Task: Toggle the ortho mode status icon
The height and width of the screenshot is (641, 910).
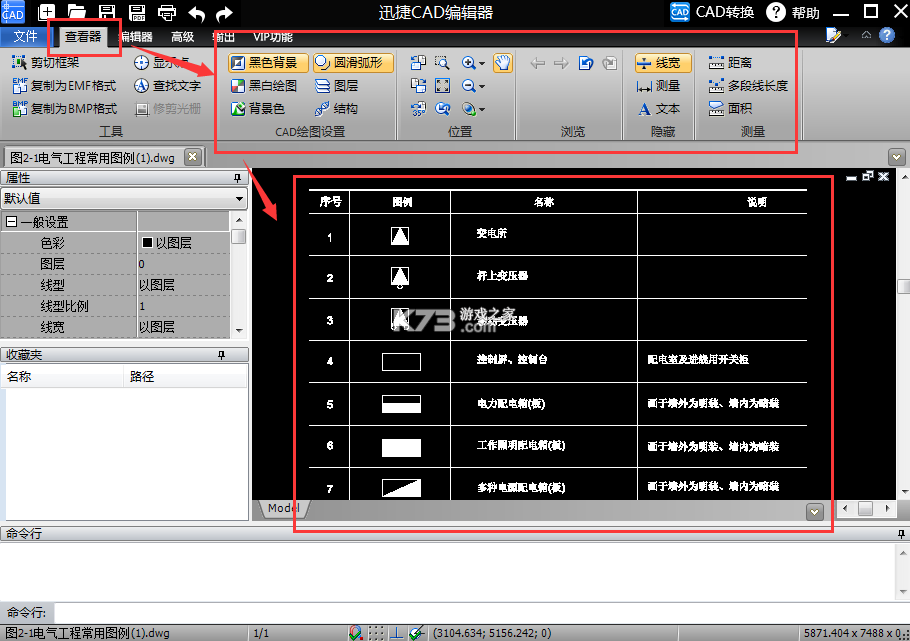Action: (397, 633)
